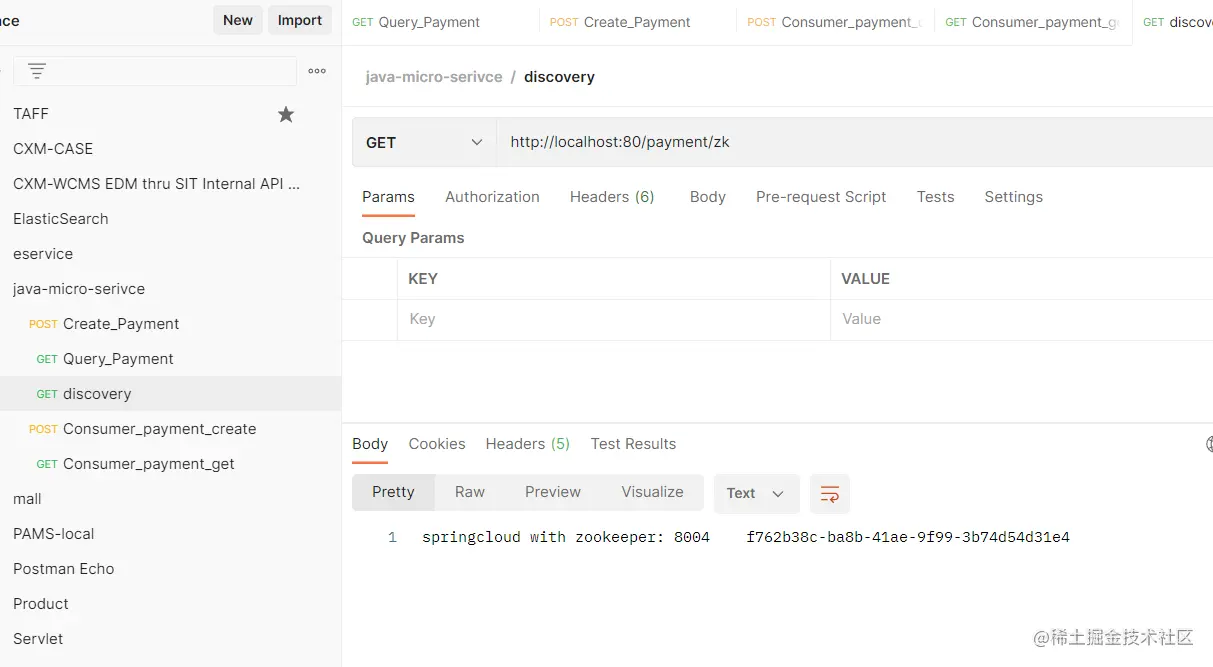Open the Query_Payment request tab
This screenshot has height=667, width=1213.
(x=429, y=22)
